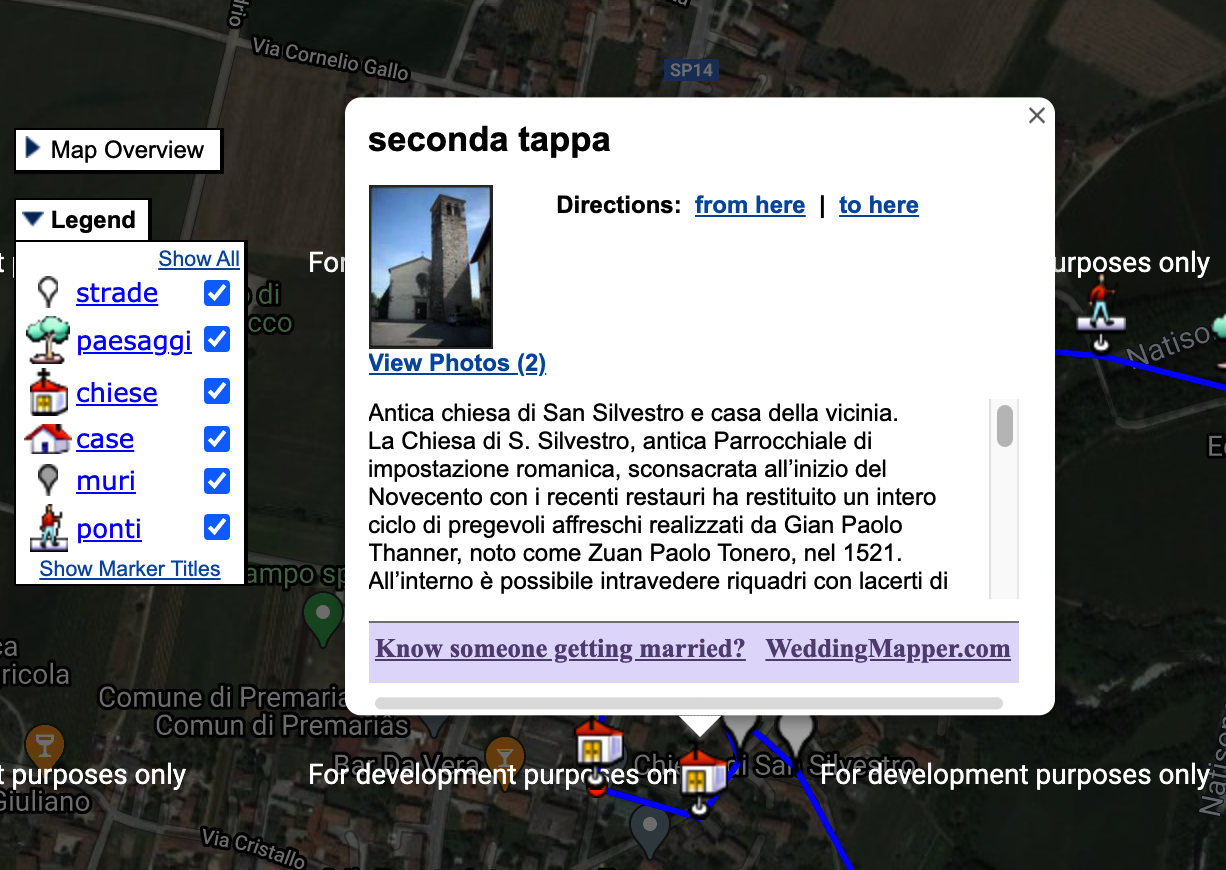This screenshot has height=870, width=1226.
Task: Click the description's vertical scrollbar thumb
Action: [1005, 426]
